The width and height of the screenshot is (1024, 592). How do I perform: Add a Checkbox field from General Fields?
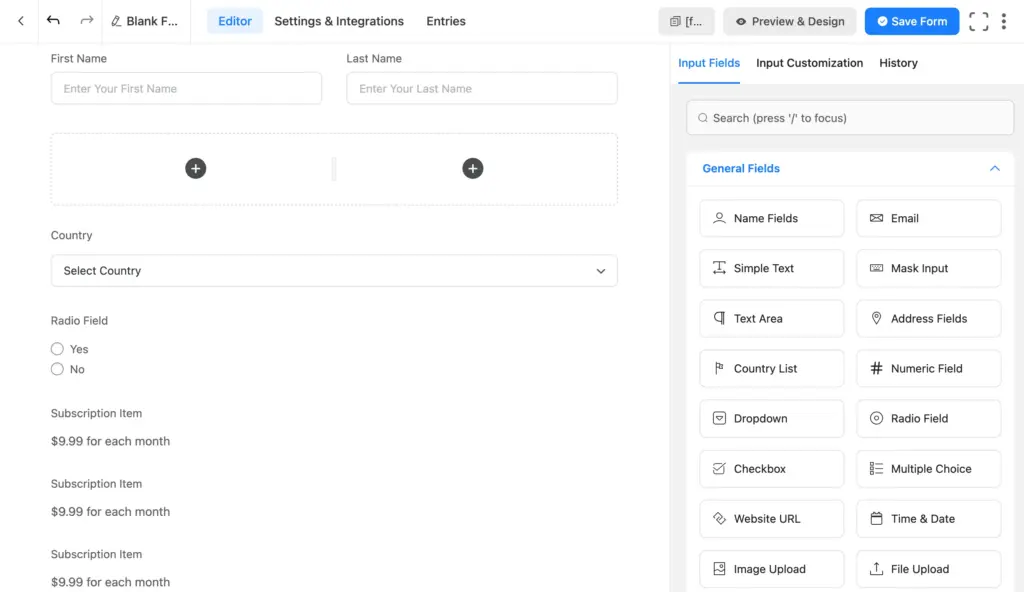[771, 468]
